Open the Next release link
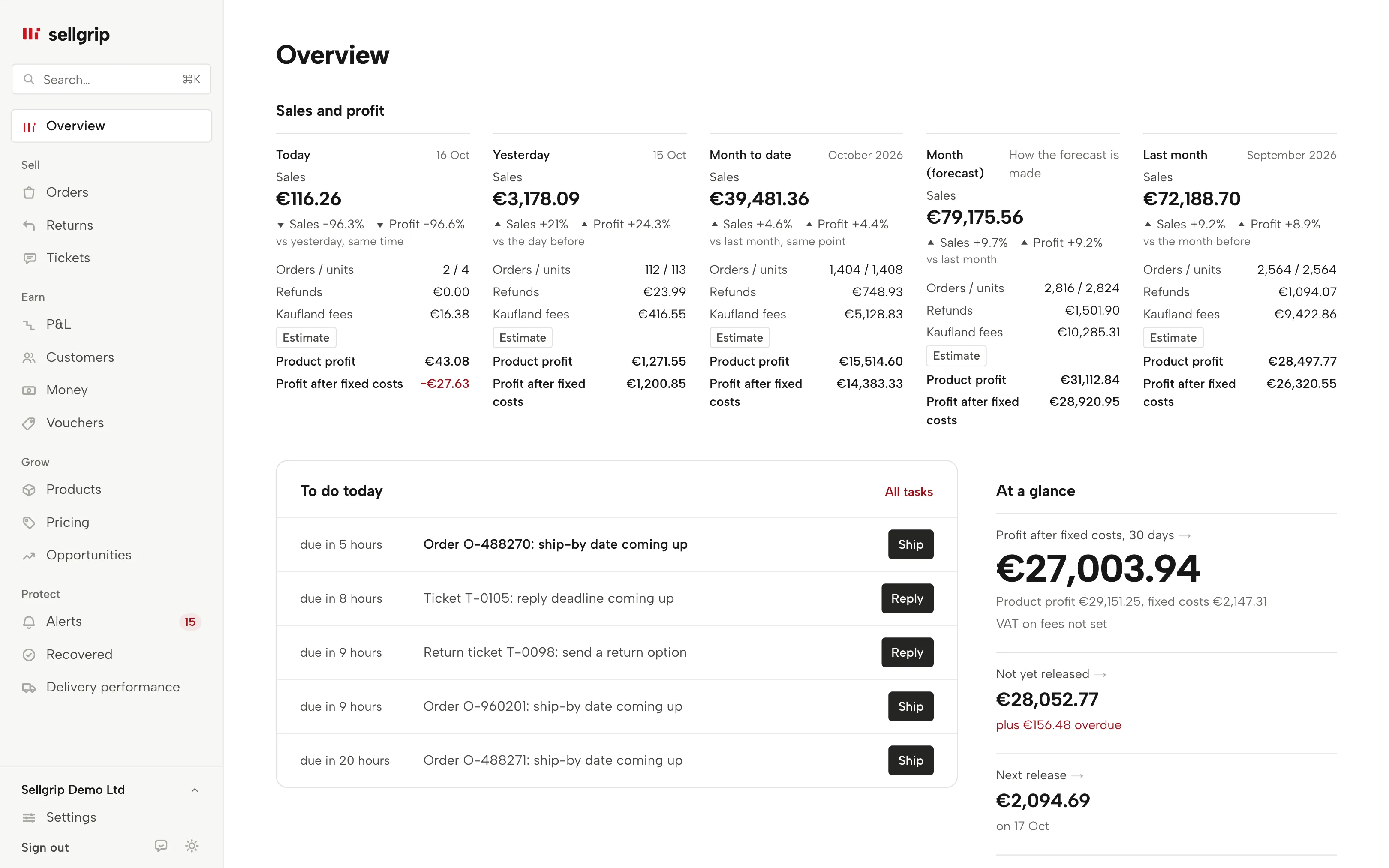1389x868 pixels. [1040, 775]
